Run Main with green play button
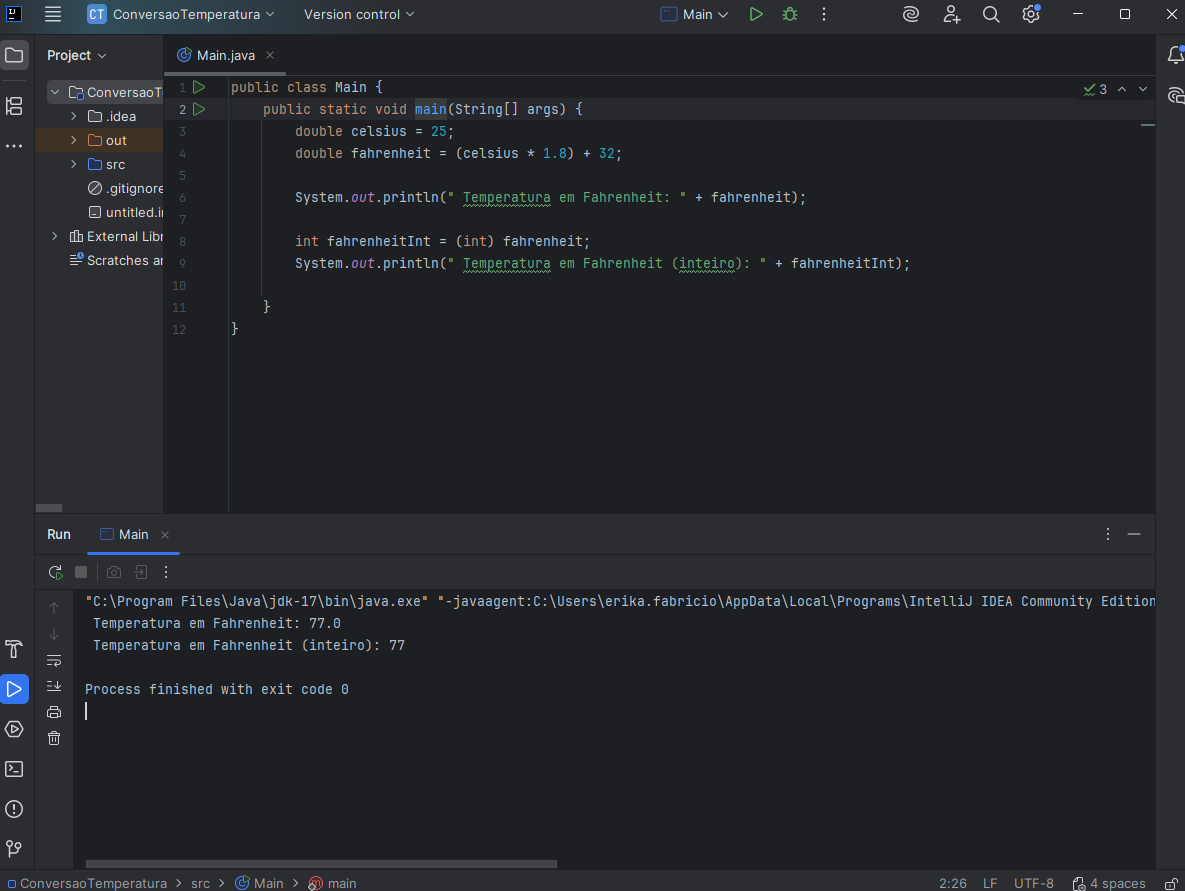Screen dimensions: 1185x891 click(x=756, y=14)
